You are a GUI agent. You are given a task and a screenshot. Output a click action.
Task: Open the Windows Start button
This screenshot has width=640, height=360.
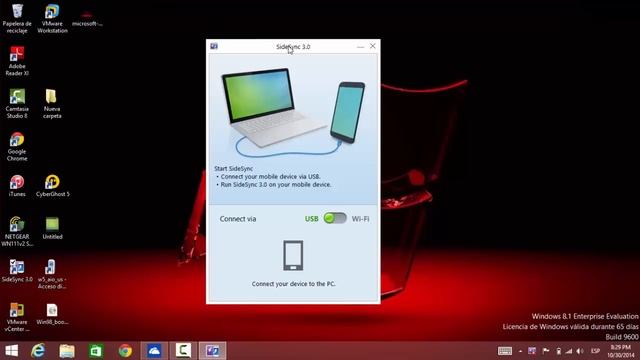pyautogui.click(x=11, y=351)
